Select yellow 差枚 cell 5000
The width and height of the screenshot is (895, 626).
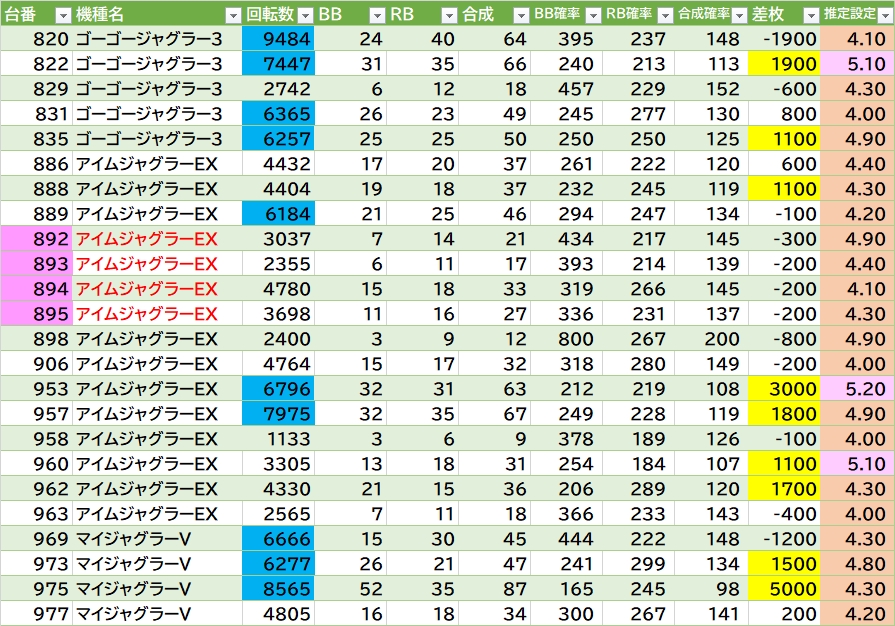784,589
